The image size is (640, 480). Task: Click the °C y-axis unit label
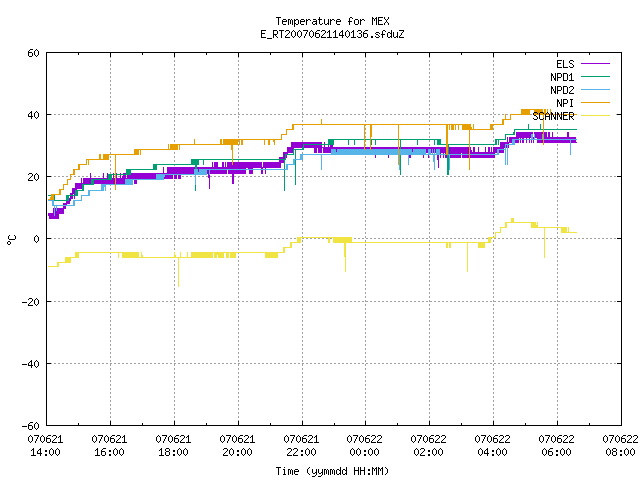click(x=11, y=240)
